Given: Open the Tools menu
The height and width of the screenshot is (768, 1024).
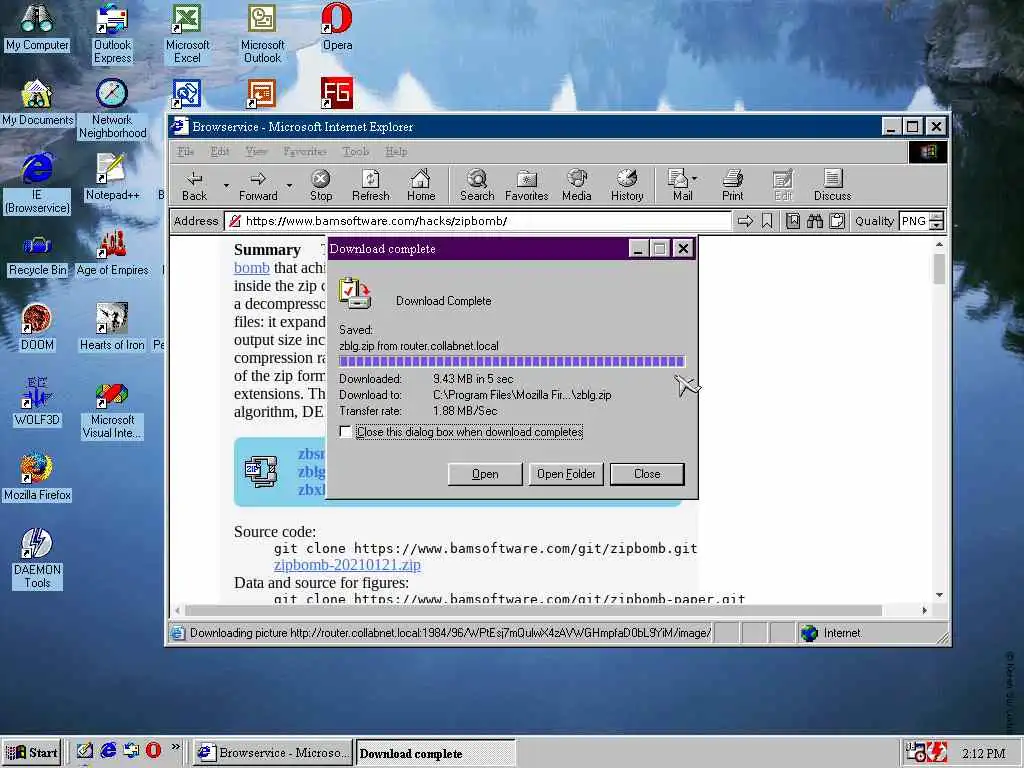Looking at the screenshot, I should [x=356, y=152].
